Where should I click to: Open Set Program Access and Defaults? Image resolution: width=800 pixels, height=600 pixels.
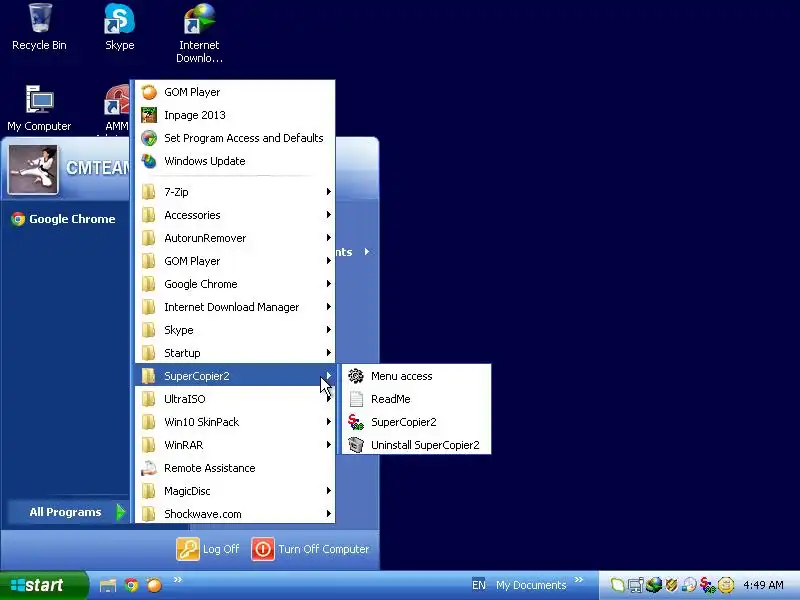235,138
